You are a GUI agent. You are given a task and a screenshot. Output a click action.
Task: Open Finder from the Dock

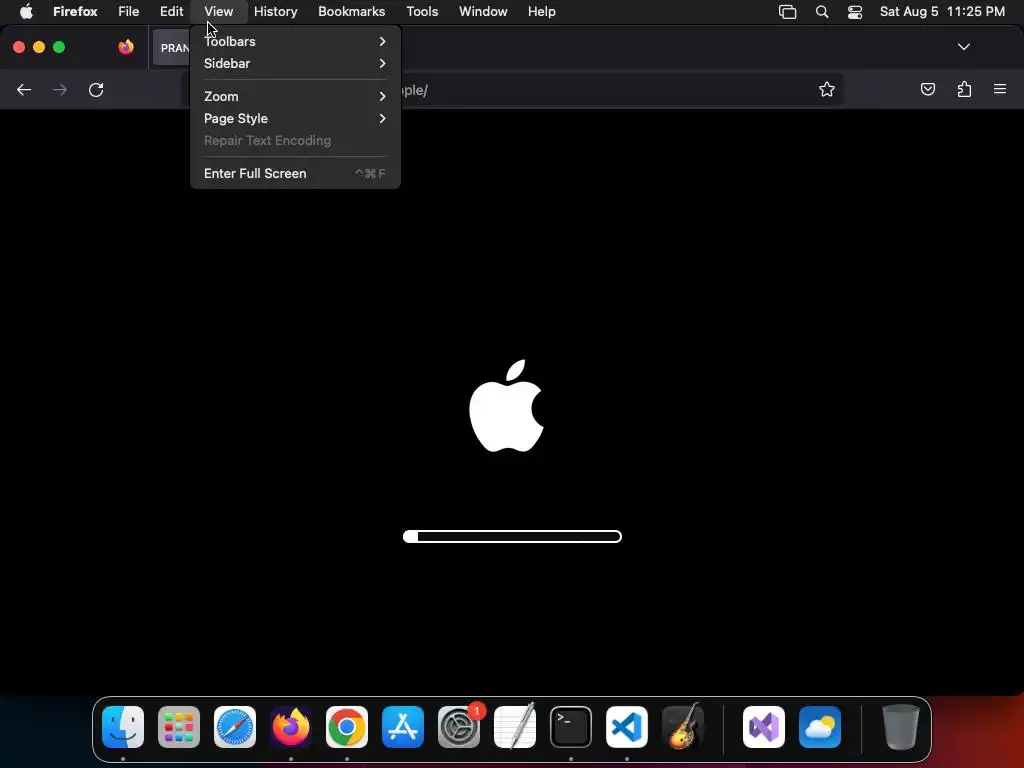pos(123,727)
